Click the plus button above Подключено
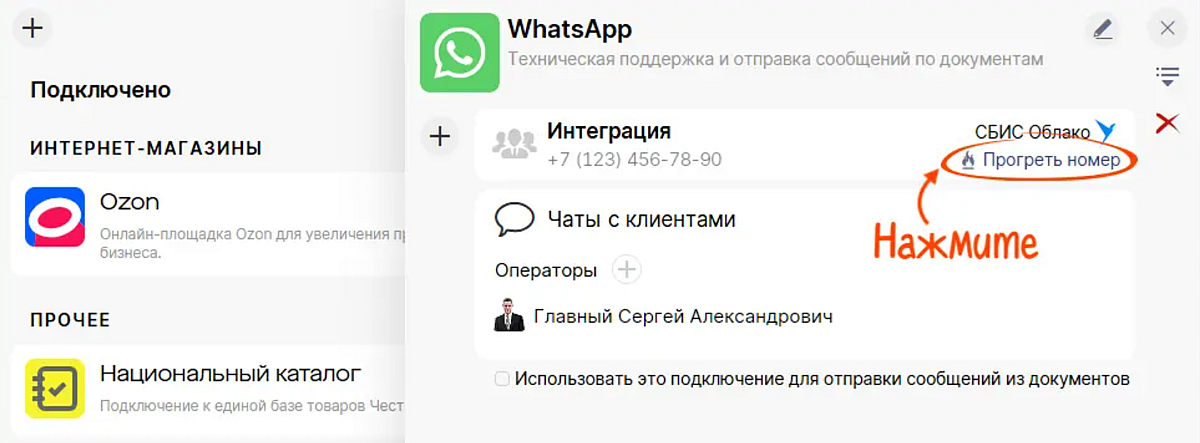Viewport: 1200px width, 443px height. coord(33,29)
